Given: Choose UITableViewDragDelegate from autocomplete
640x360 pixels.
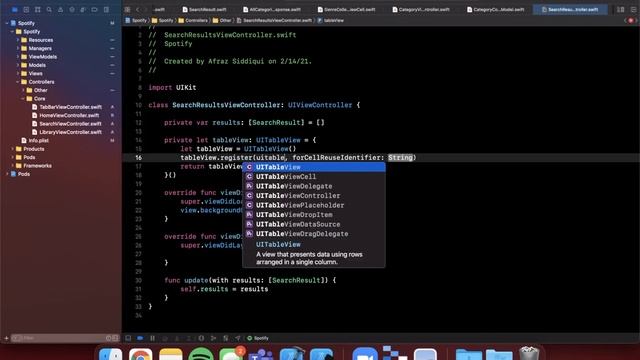Looking at the screenshot, I should (x=313, y=234).
